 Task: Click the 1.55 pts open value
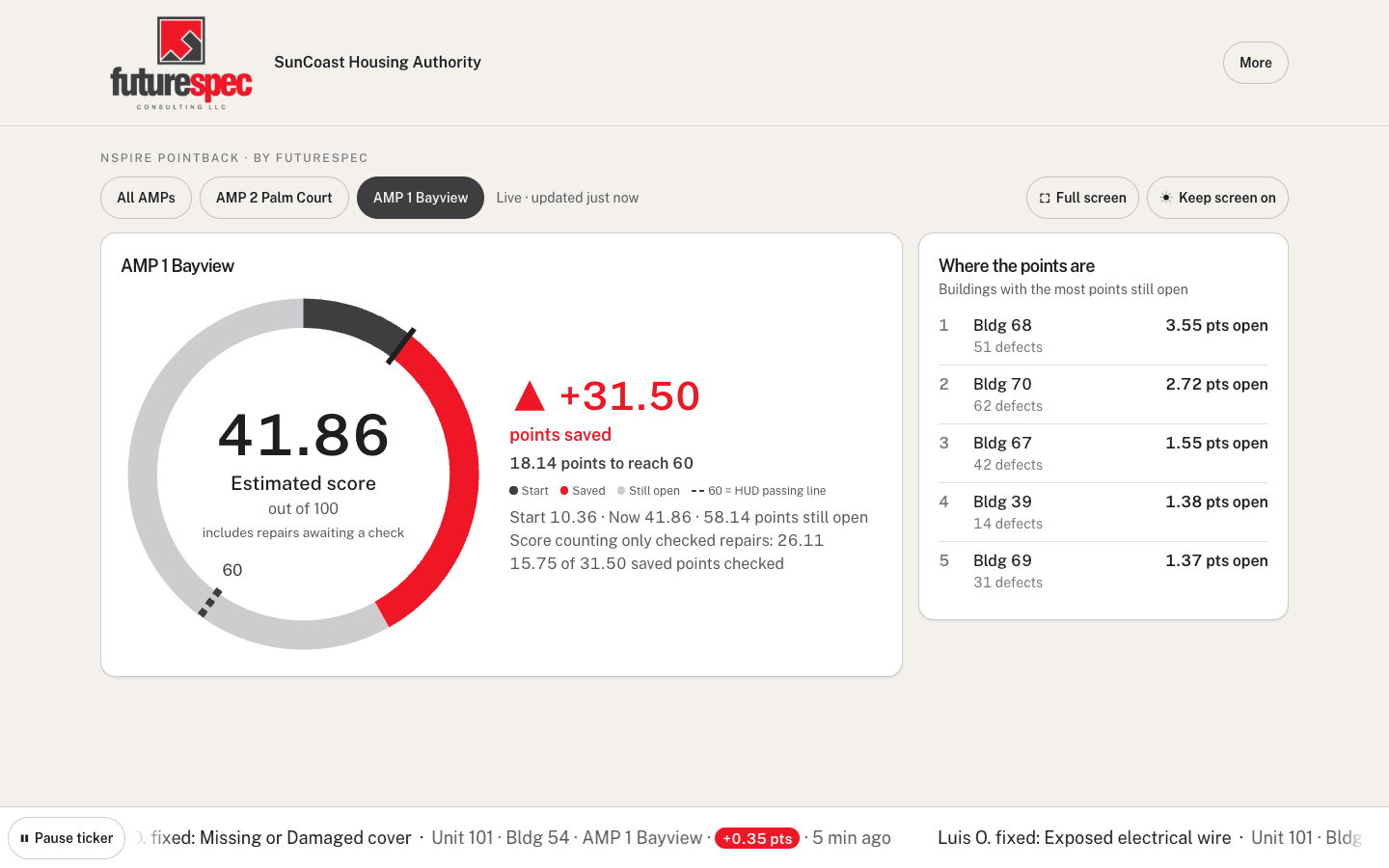(1216, 443)
